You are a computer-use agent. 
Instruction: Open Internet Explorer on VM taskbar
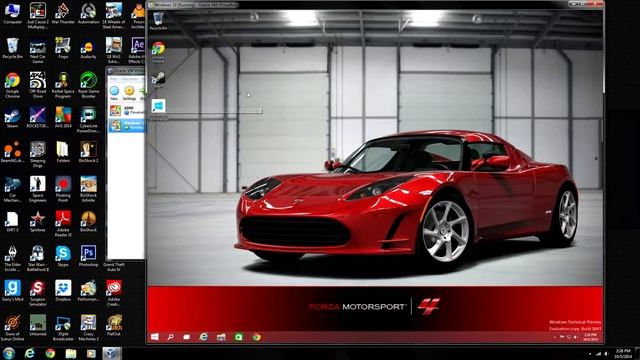203,337
